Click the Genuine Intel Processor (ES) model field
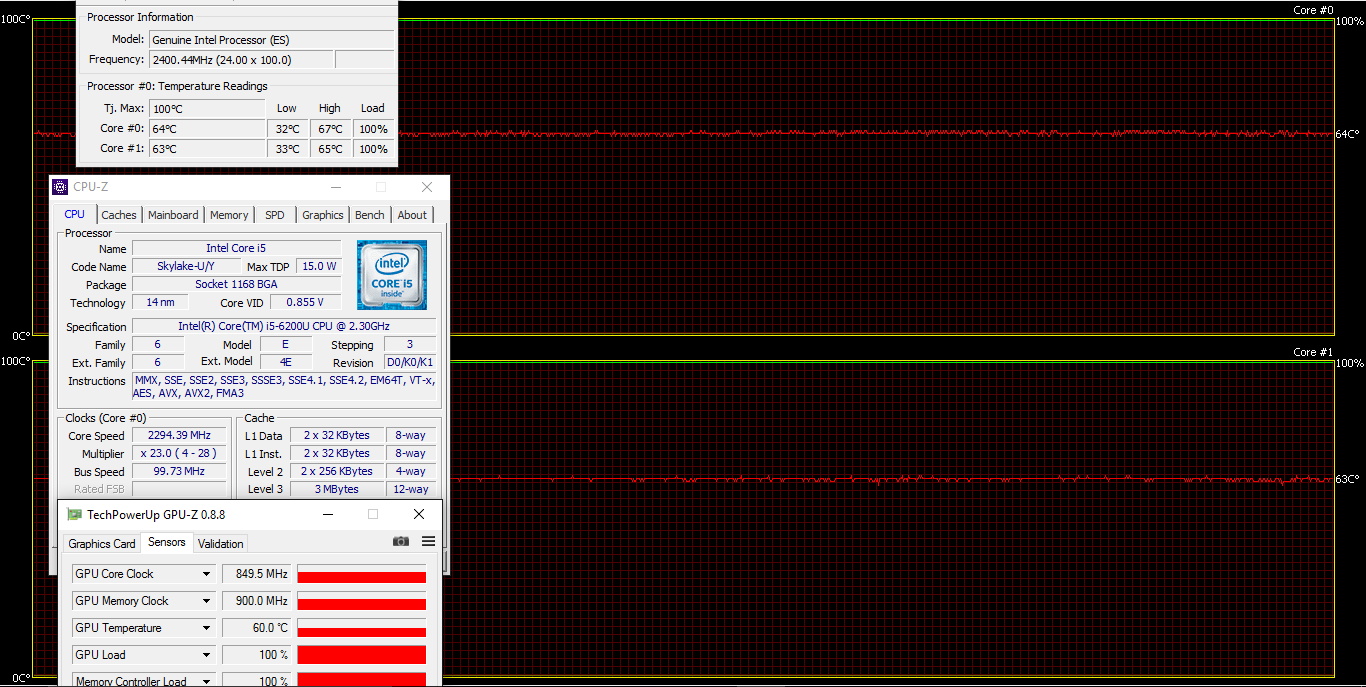Viewport: 1366px width, 687px height. tap(271, 40)
